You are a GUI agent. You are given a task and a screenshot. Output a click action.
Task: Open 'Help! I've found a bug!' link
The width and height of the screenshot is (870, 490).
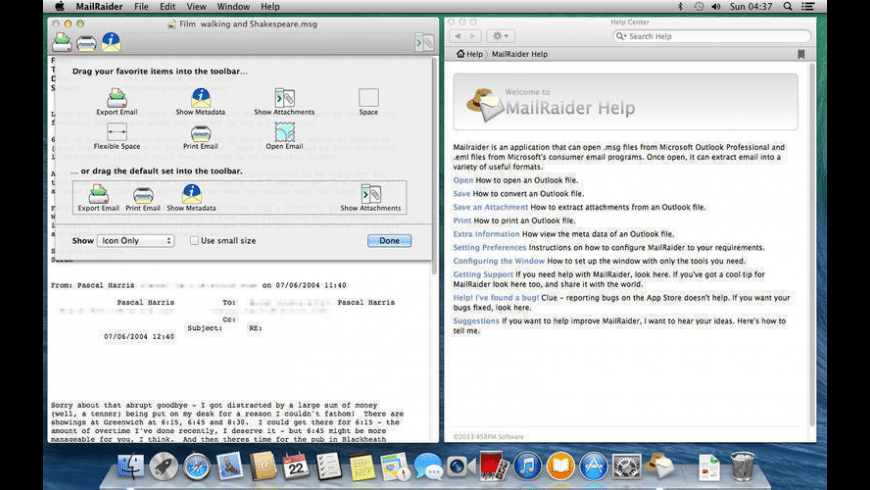point(496,297)
